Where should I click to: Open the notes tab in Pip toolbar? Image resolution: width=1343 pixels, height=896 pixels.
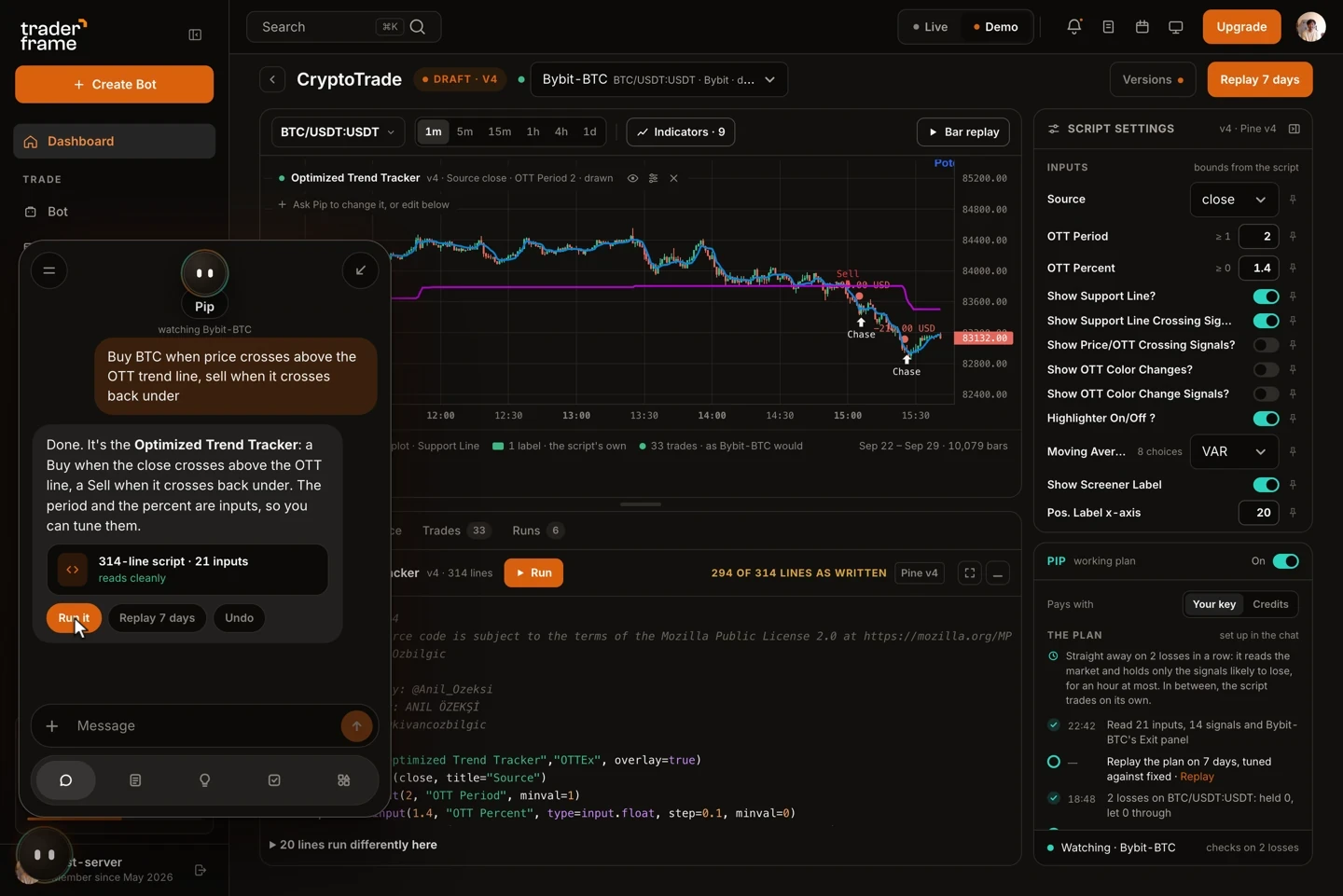coord(135,780)
